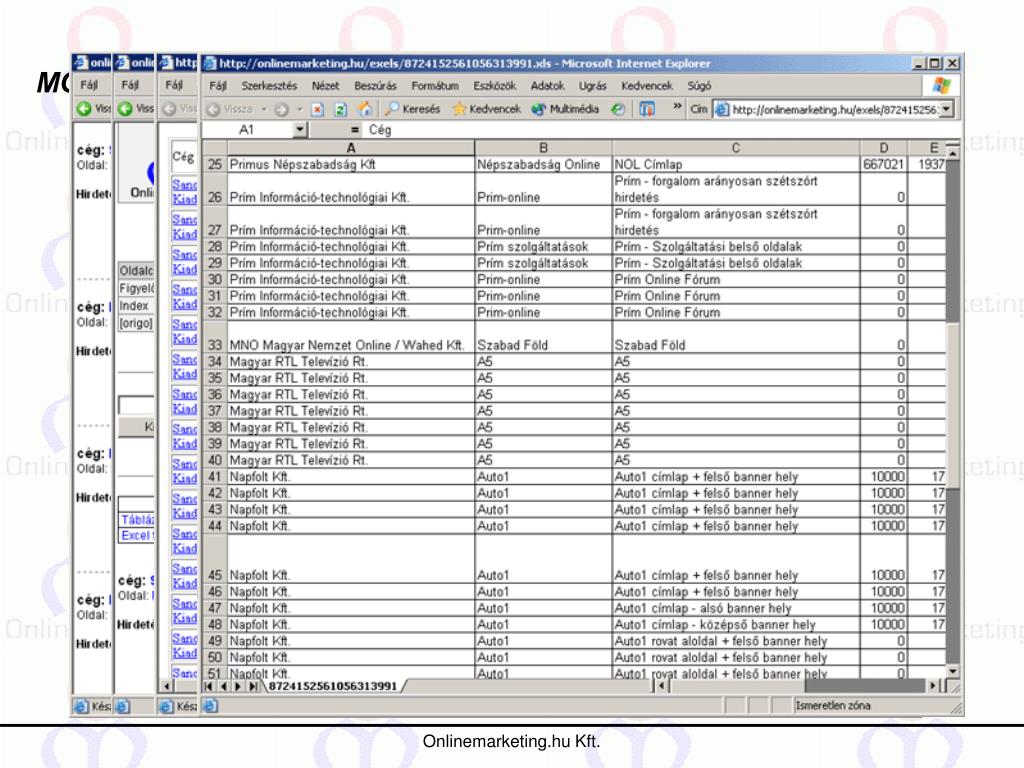Image resolution: width=1024 pixels, height=768 pixels.
Task: Click the Windows flag logo in menu bar
Action: point(942,86)
